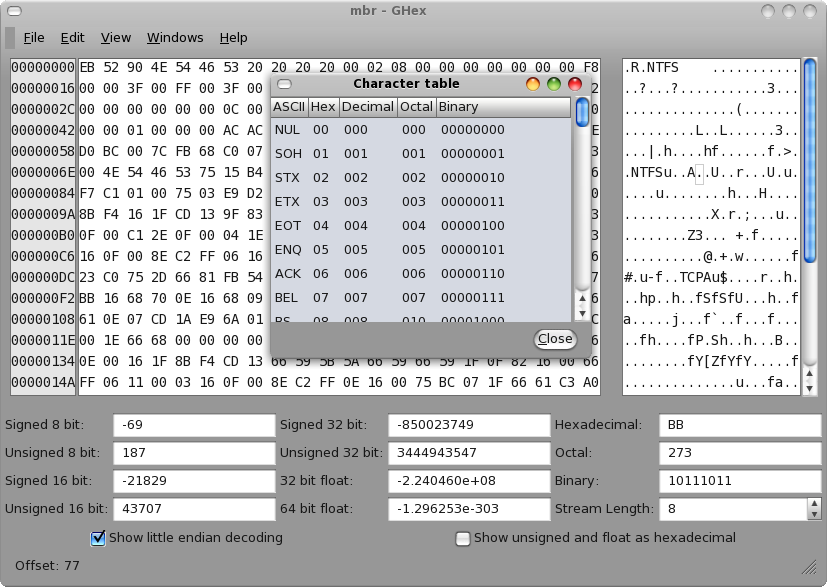The width and height of the screenshot is (827, 587).
Task: Select the EOT row in Character table
Action: tap(421, 226)
